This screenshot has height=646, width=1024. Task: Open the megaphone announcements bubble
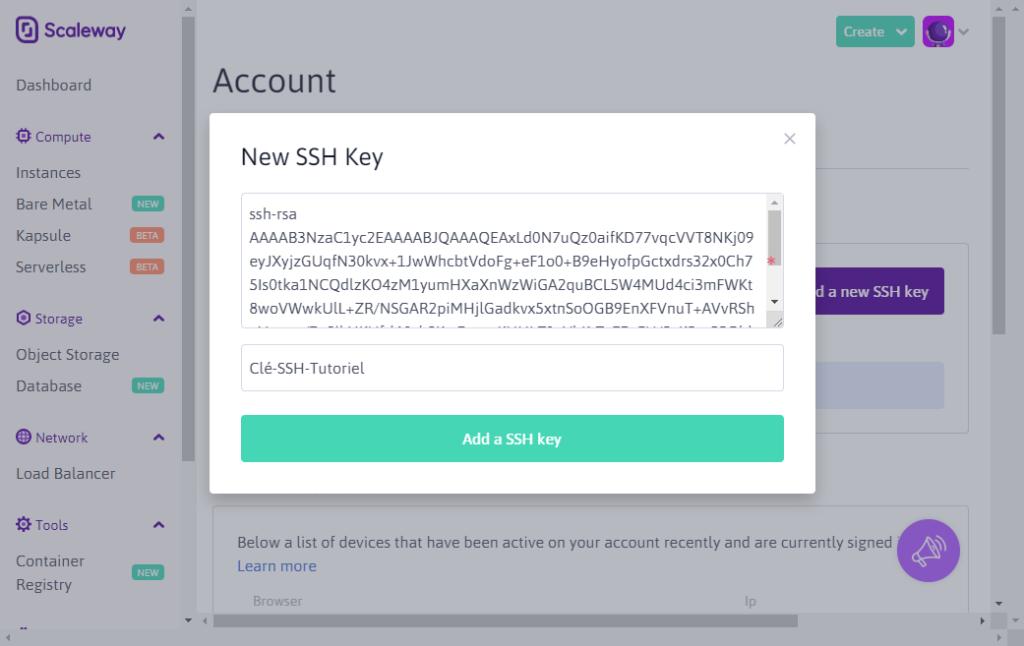(928, 551)
